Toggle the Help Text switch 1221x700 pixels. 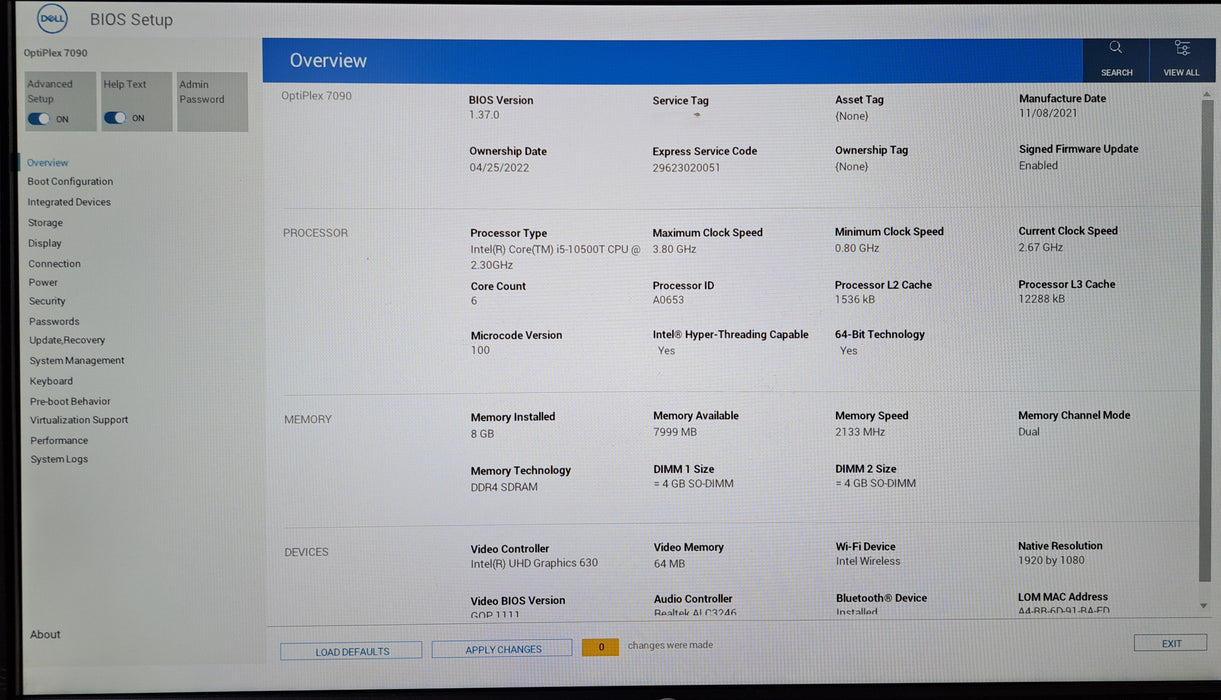click(x=115, y=118)
